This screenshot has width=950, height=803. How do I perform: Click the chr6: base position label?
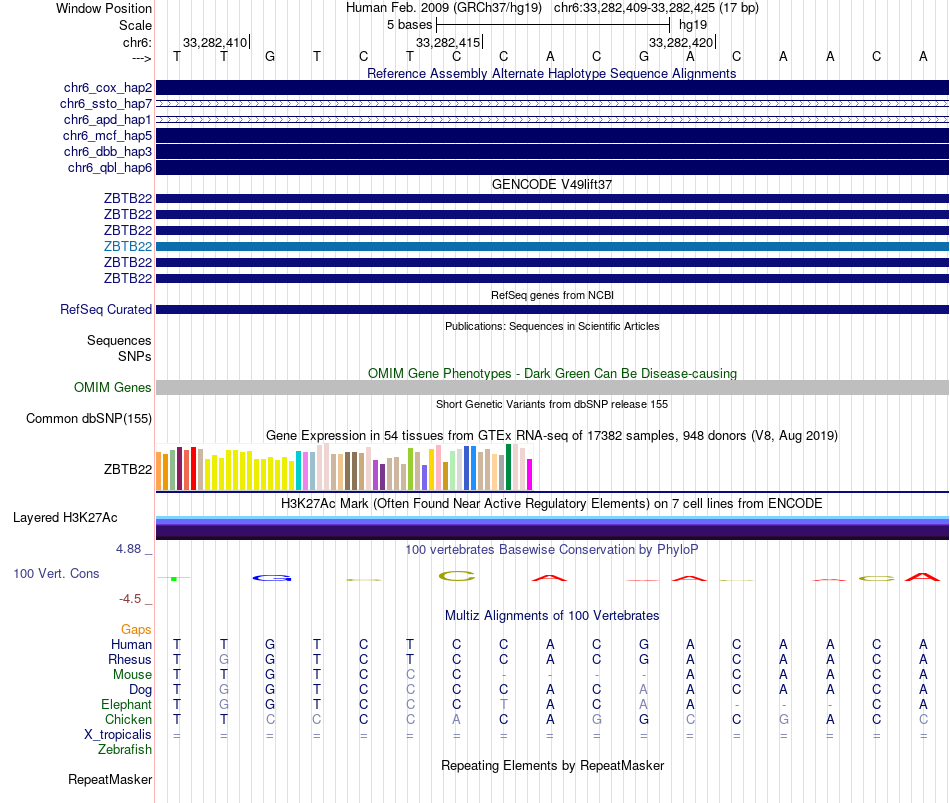(138, 42)
